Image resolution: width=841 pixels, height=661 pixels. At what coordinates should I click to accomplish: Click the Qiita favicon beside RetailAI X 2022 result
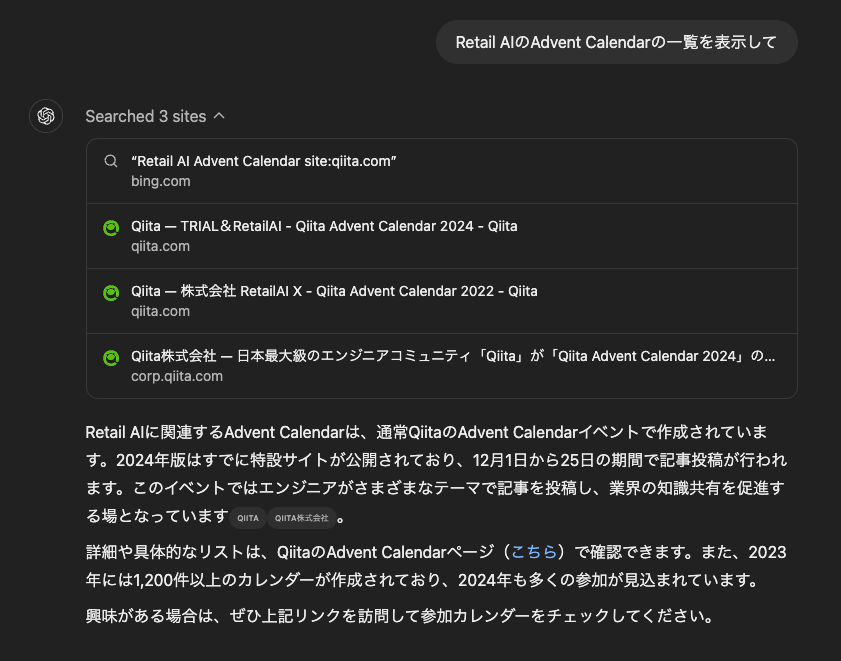(112, 292)
